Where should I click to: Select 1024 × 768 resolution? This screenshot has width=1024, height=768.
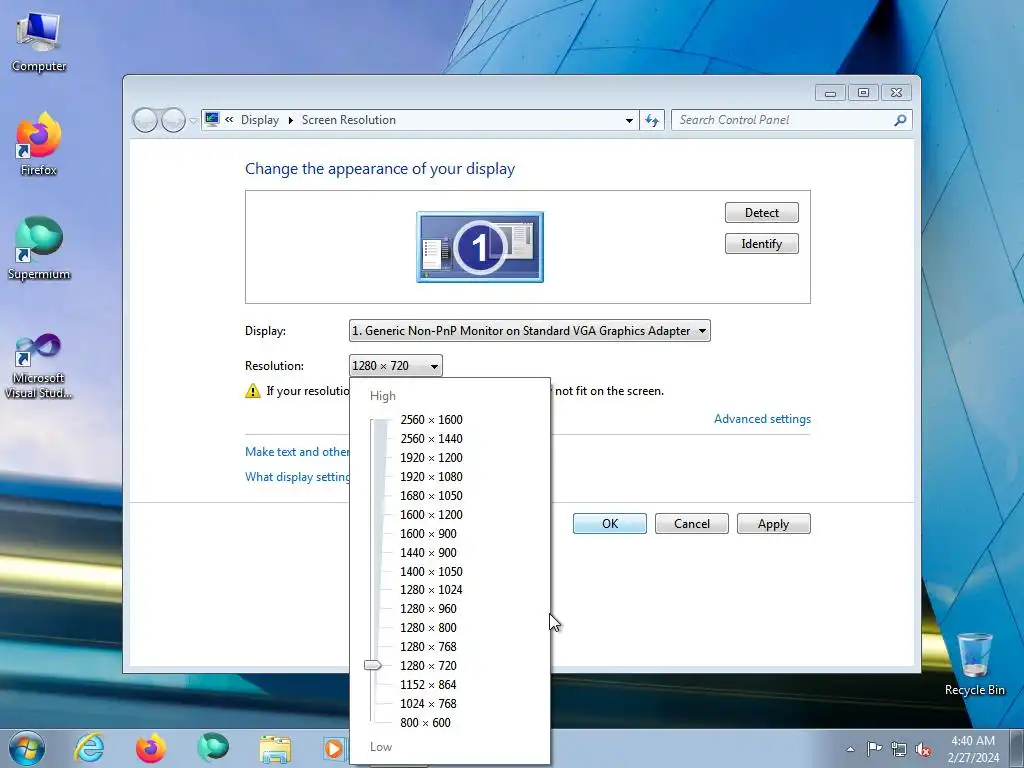(428, 703)
